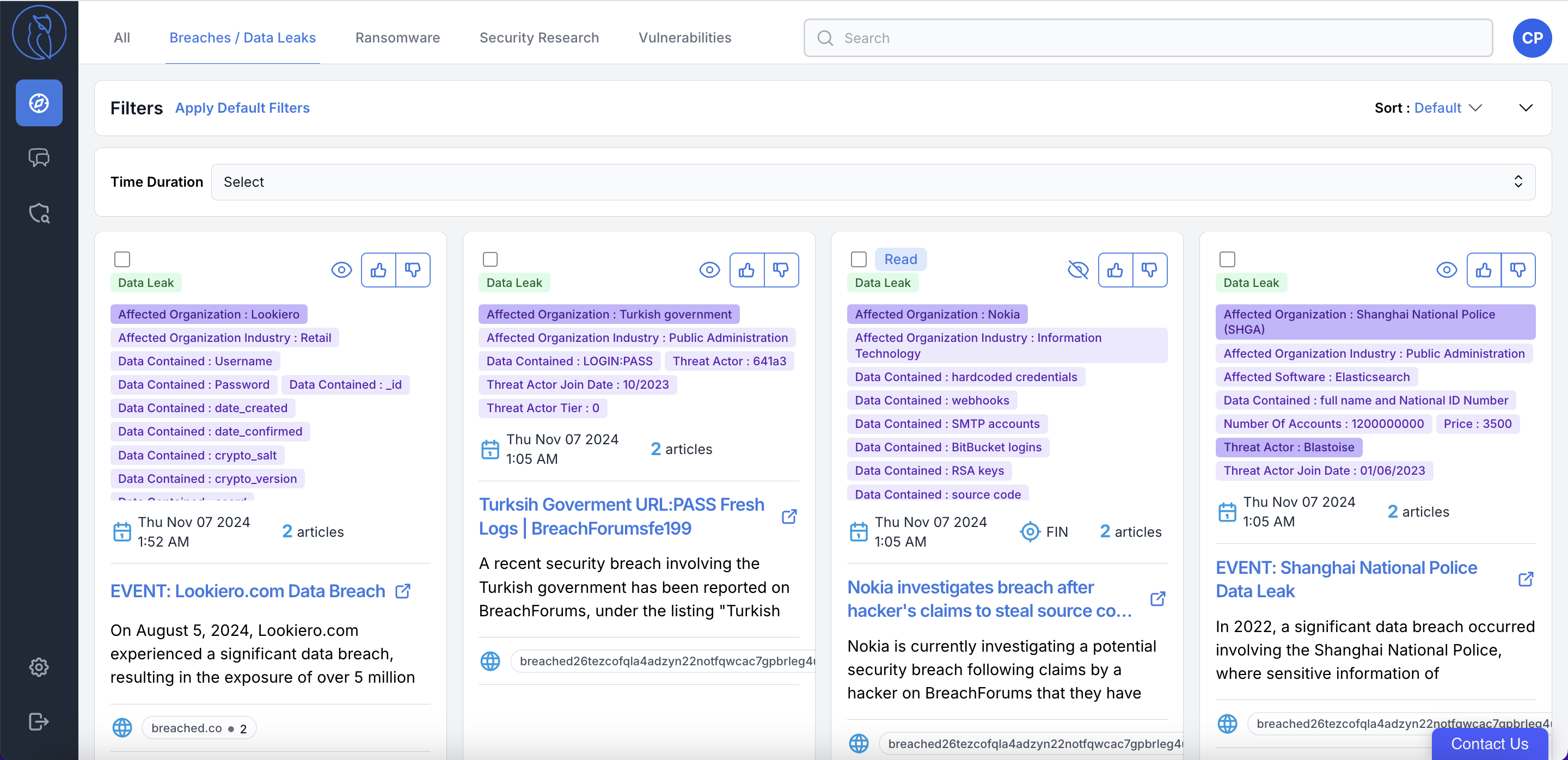Toggle the eye icon on the Turkish government card

click(x=710, y=269)
